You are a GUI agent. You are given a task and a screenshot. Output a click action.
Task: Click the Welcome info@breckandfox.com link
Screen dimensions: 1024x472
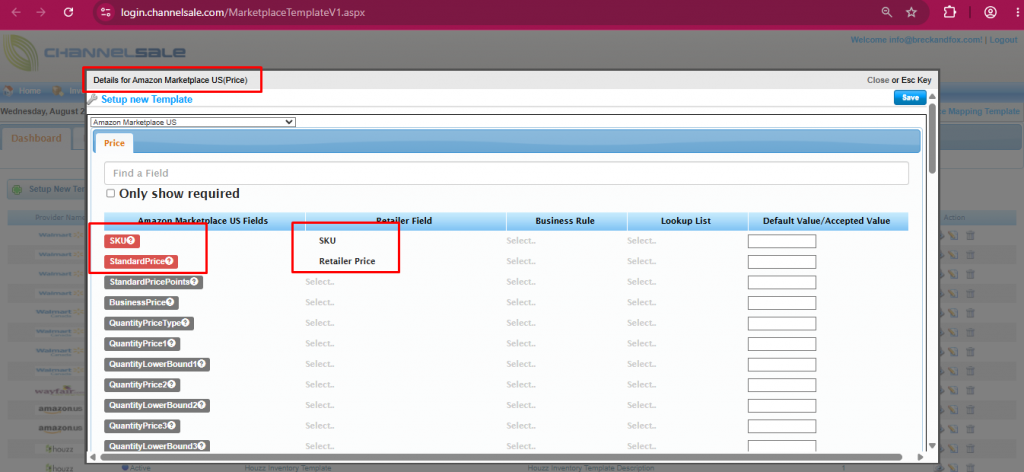point(916,40)
